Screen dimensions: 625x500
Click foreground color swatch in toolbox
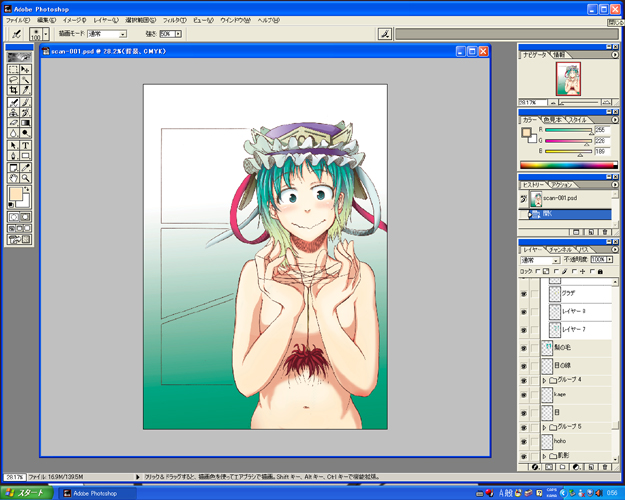16,195
